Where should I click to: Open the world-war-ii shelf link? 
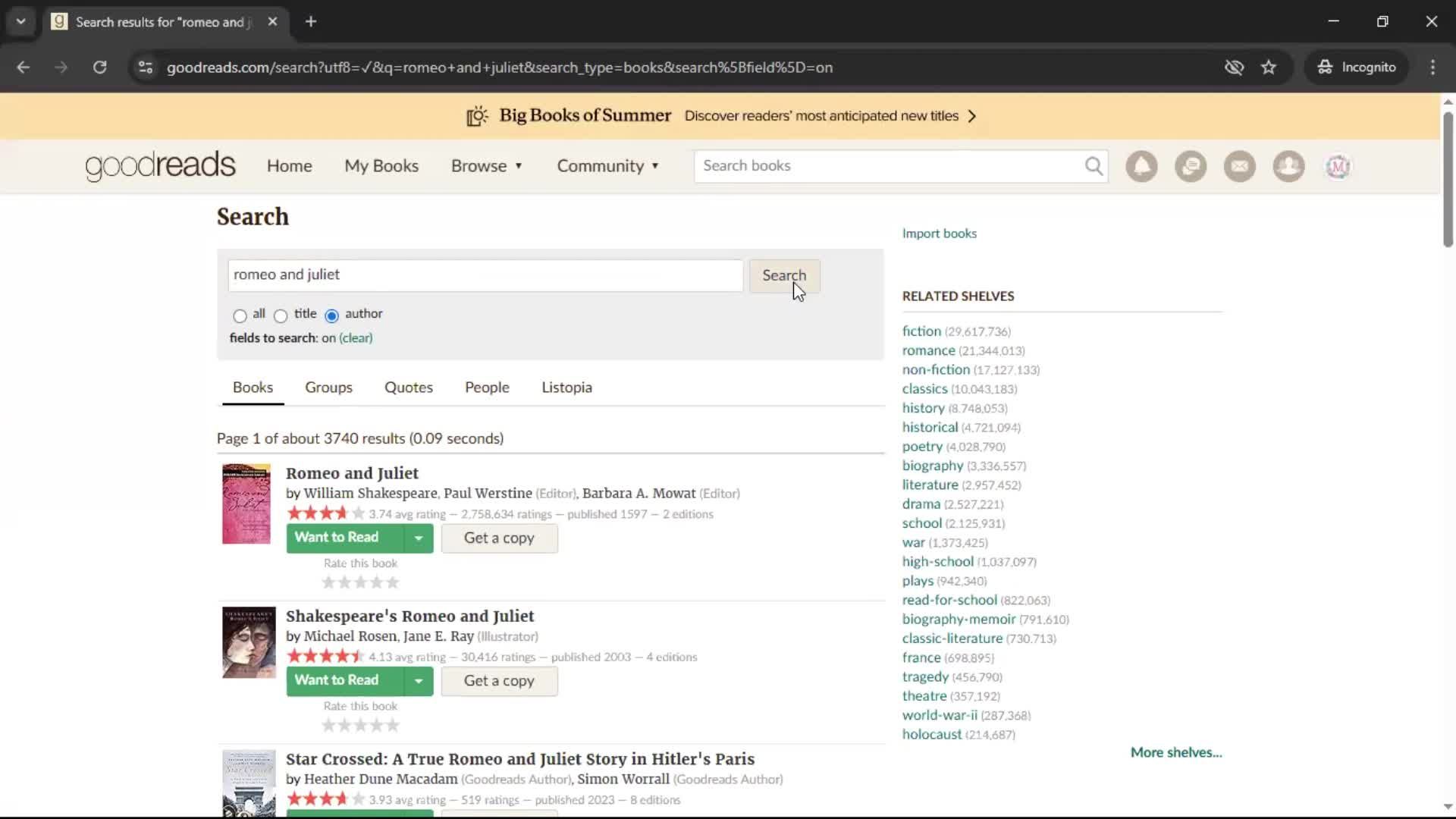click(940, 715)
